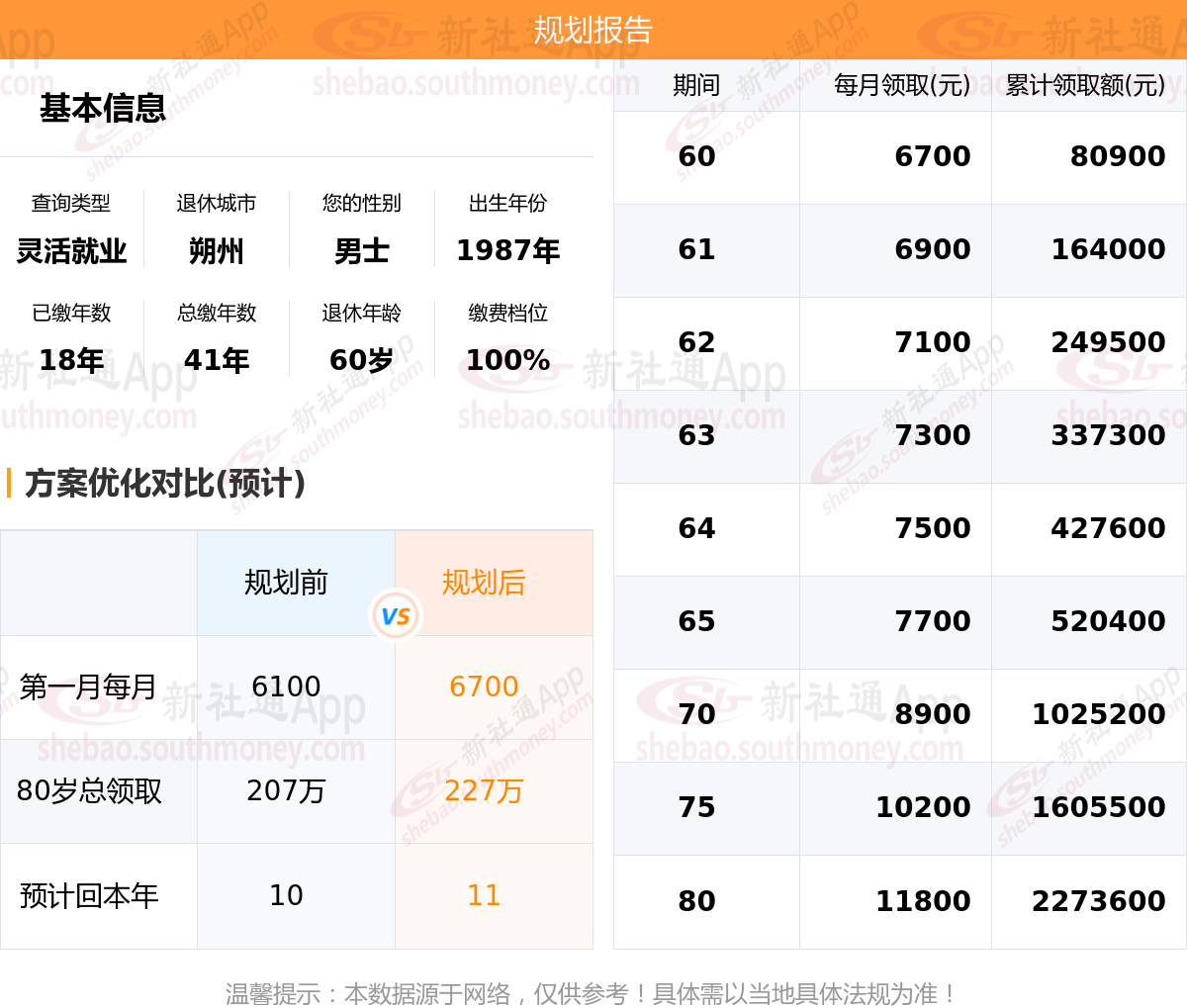Click age 60 in the period column

pos(696,156)
